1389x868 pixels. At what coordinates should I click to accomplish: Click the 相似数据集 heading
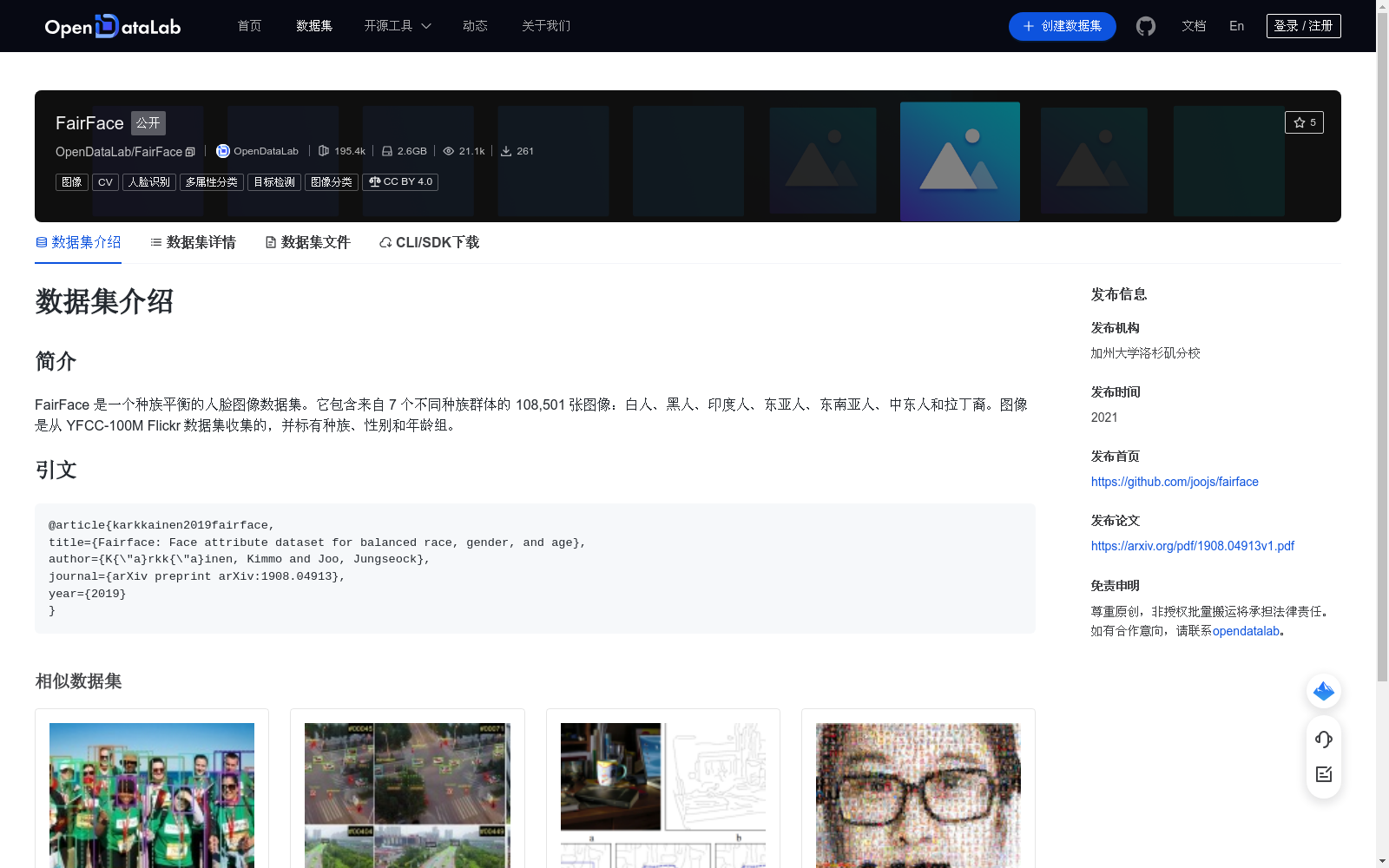pyautogui.click(x=78, y=681)
